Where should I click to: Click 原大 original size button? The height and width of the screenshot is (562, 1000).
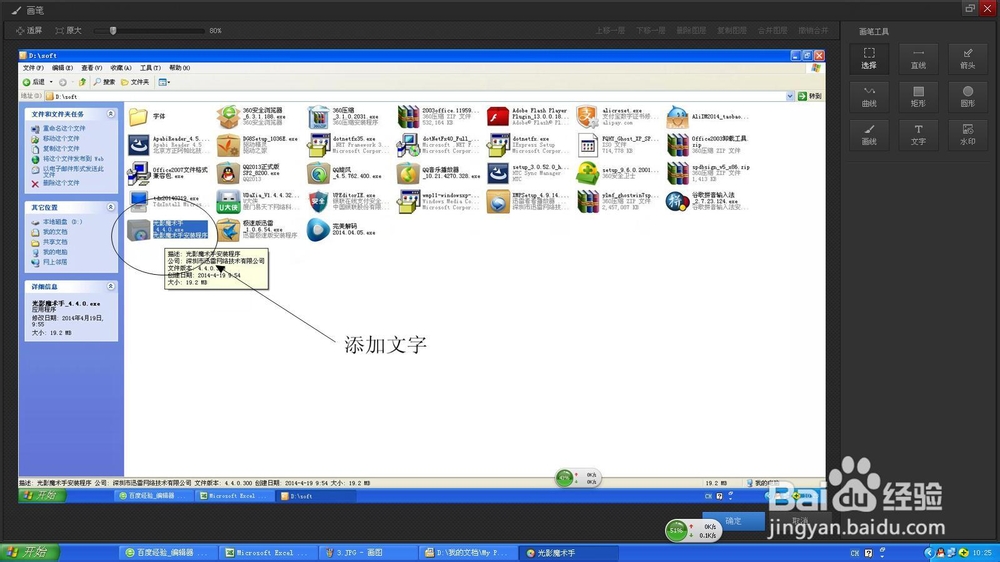point(68,30)
